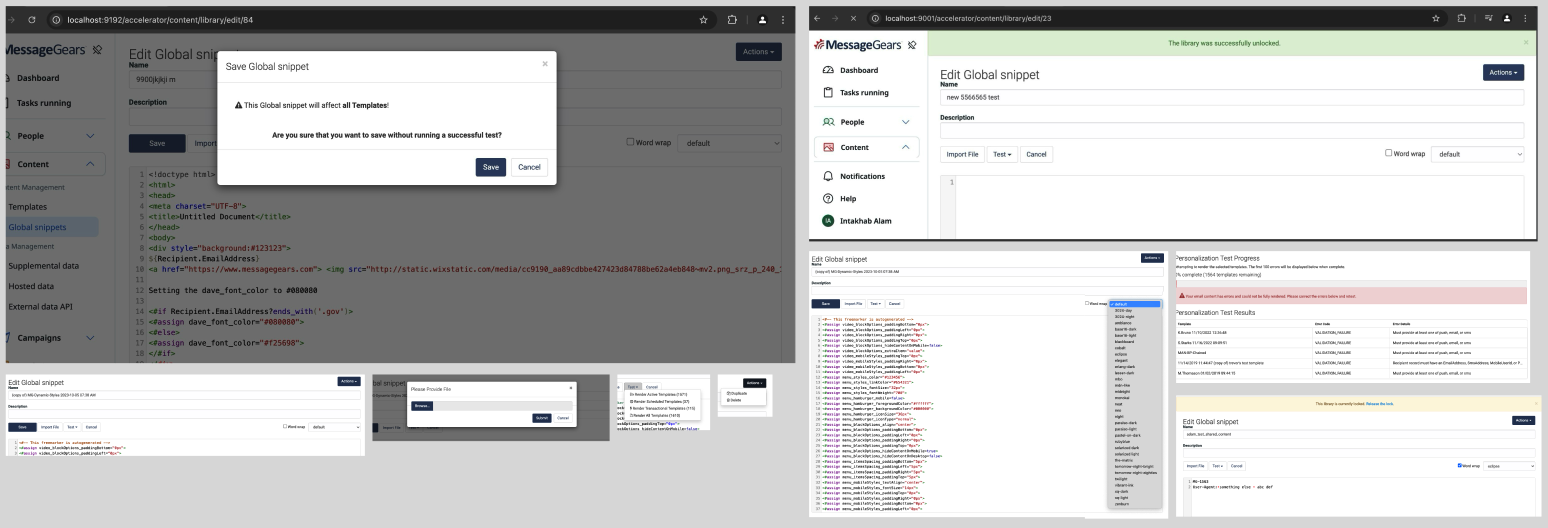The image size is (1548, 528).
Task: Click the Notifications bell icon
Action: tap(828, 176)
